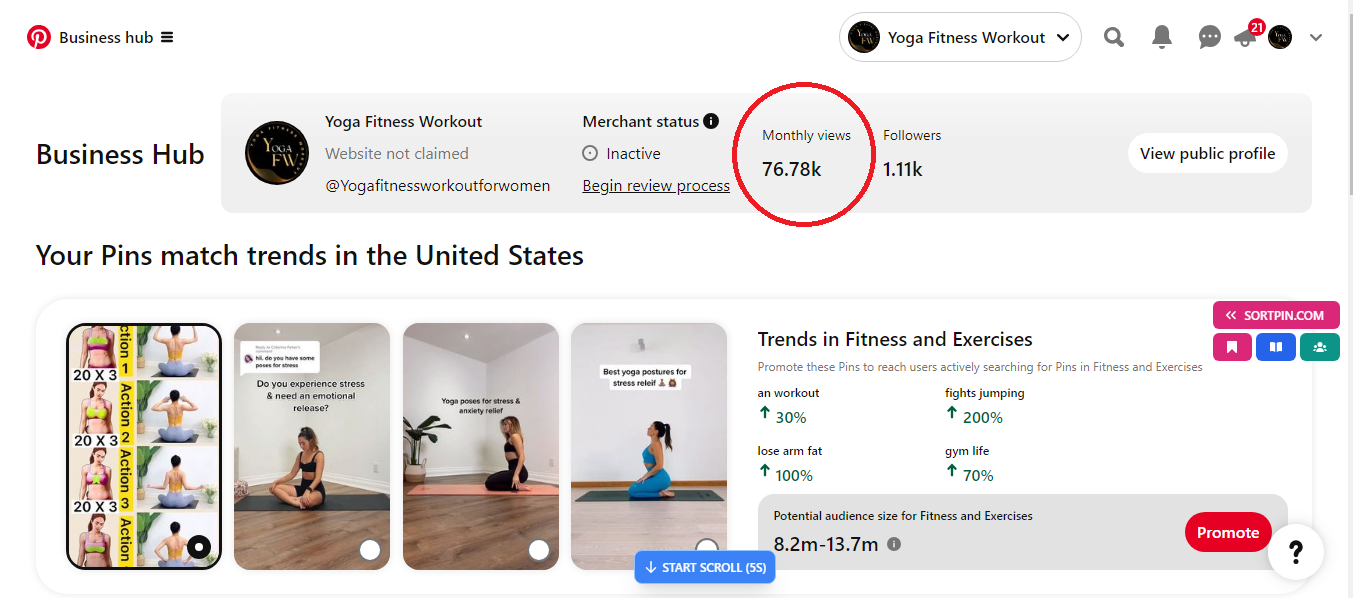Click the pink bookmark SortPin icon

pyautogui.click(x=1232, y=347)
